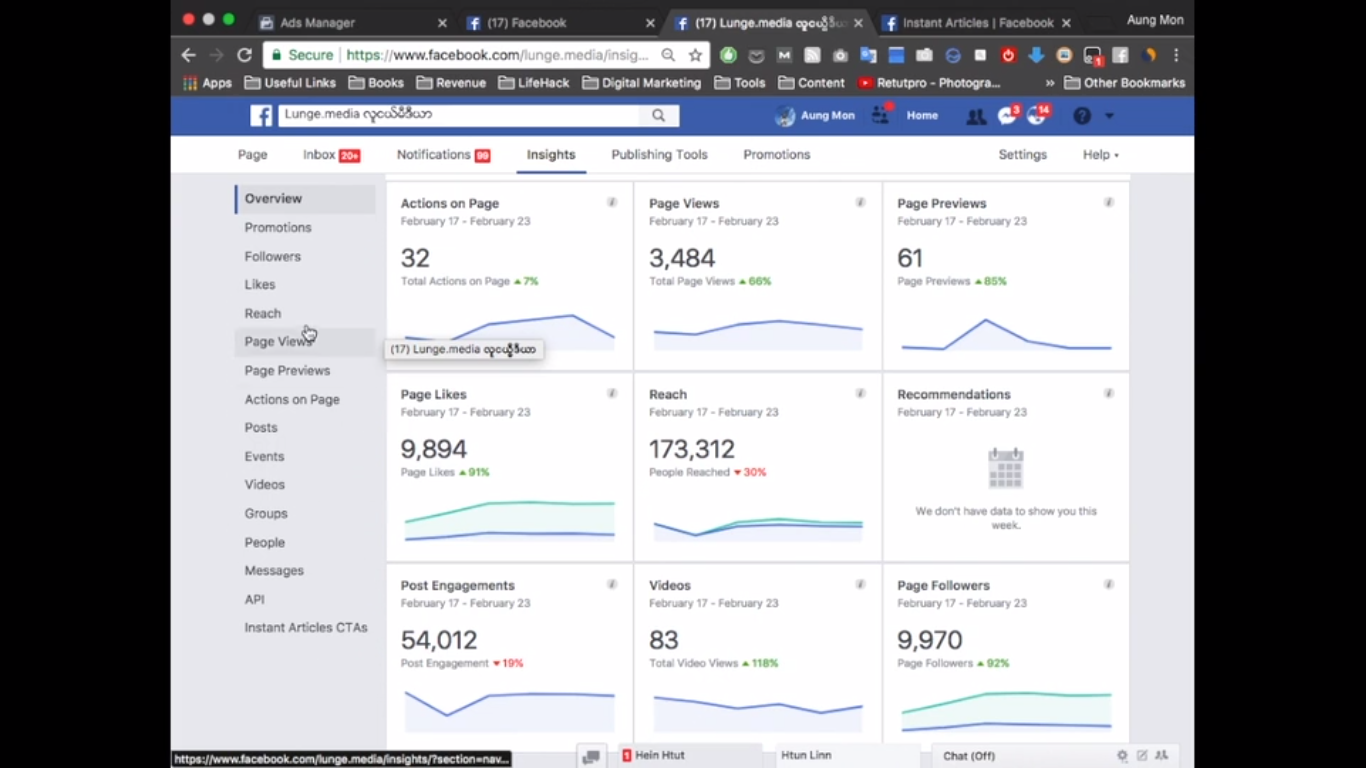Image resolution: width=1366 pixels, height=768 pixels.
Task: Click the browser zoom magnifier icon
Action: click(x=668, y=55)
